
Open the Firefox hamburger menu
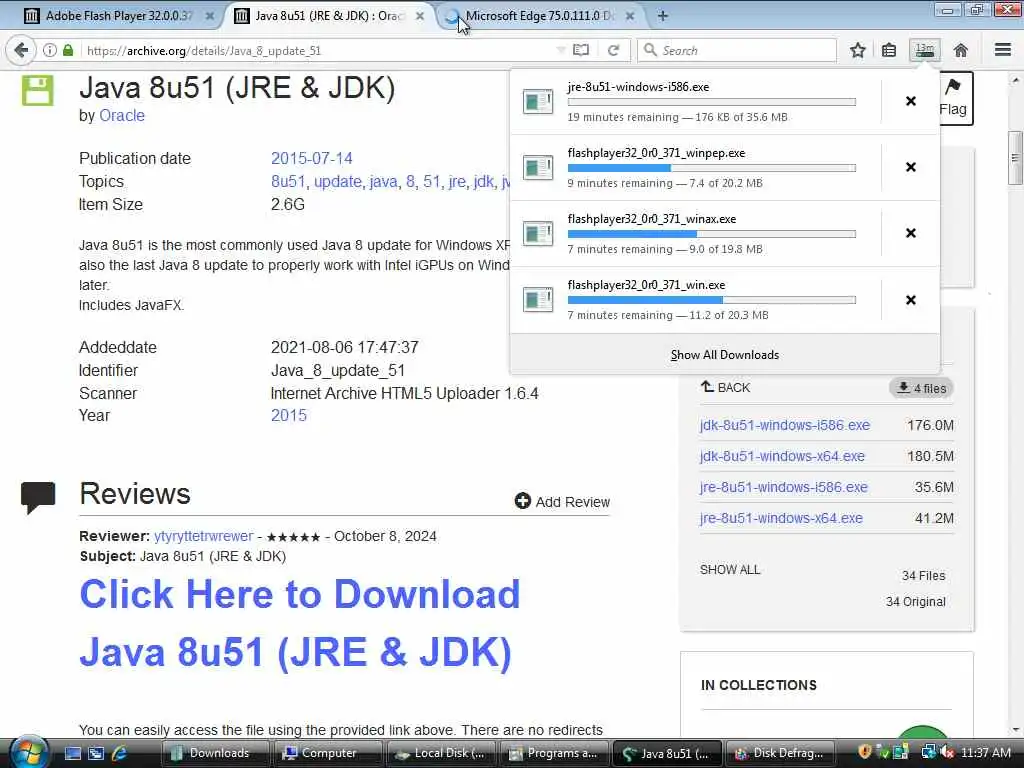click(1002, 50)
